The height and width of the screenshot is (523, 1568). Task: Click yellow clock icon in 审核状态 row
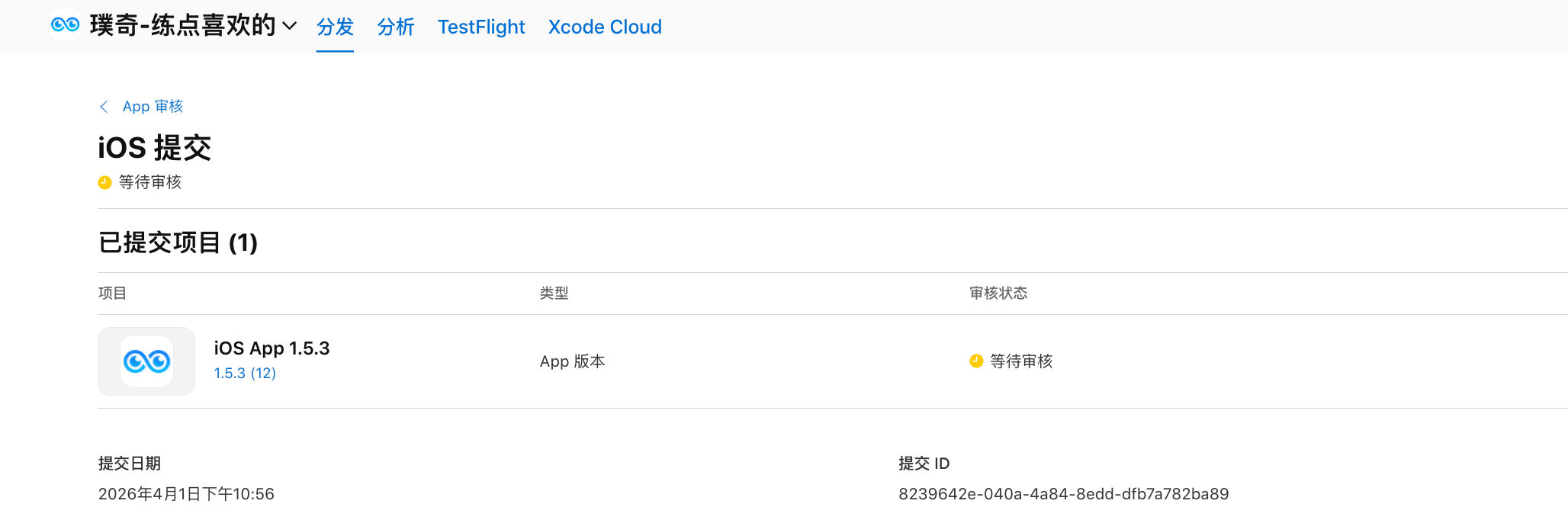(x=976, y=361)
